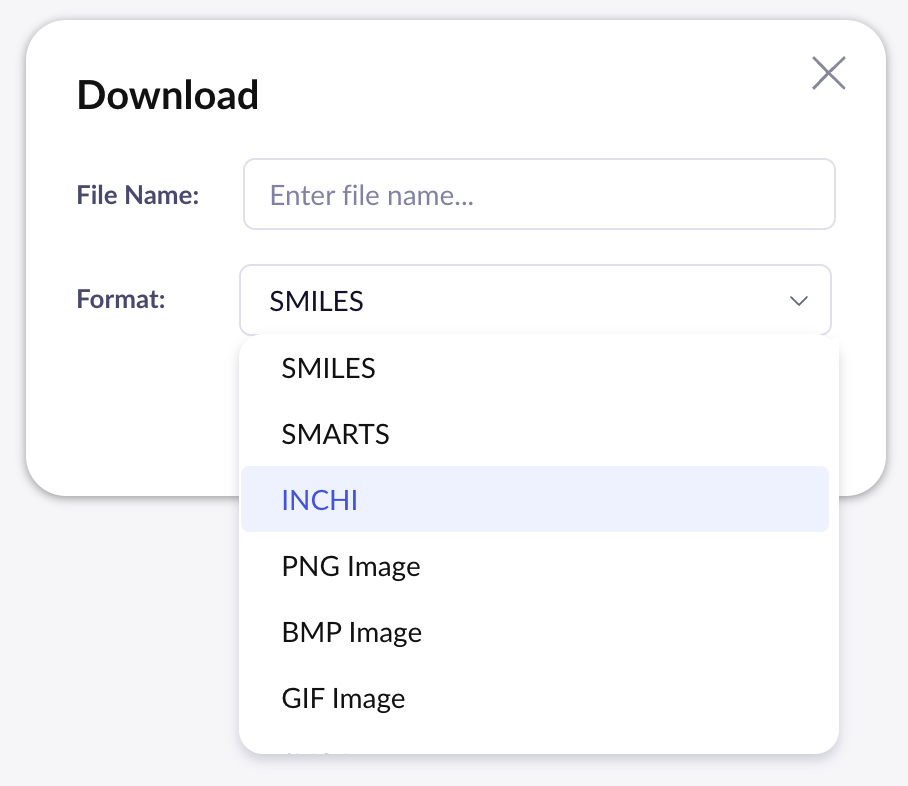Select SMILES from the format list
This screenshot has width=908, height=786.
coord(329,369)
